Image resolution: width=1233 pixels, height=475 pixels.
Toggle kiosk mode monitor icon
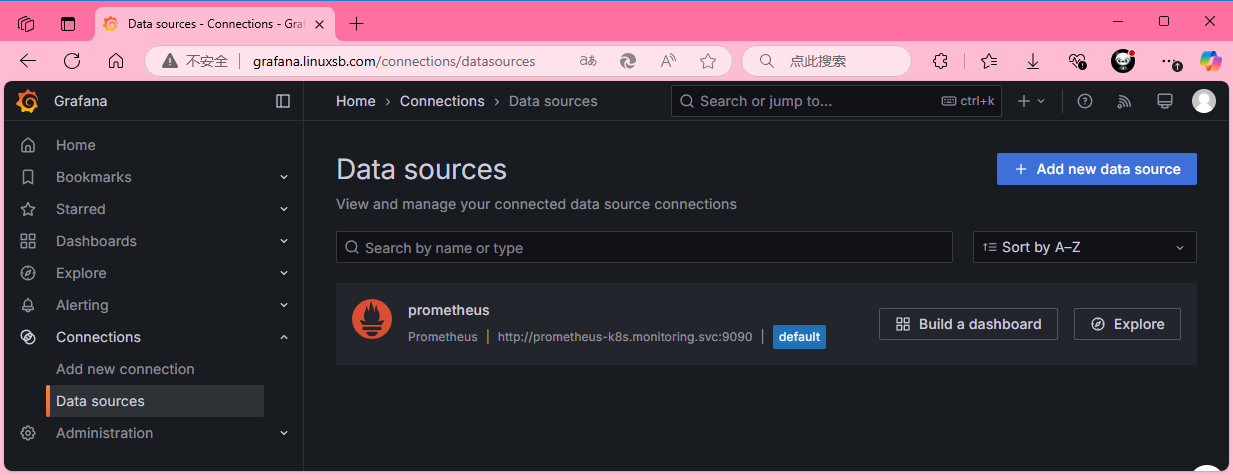(1164, 101)
